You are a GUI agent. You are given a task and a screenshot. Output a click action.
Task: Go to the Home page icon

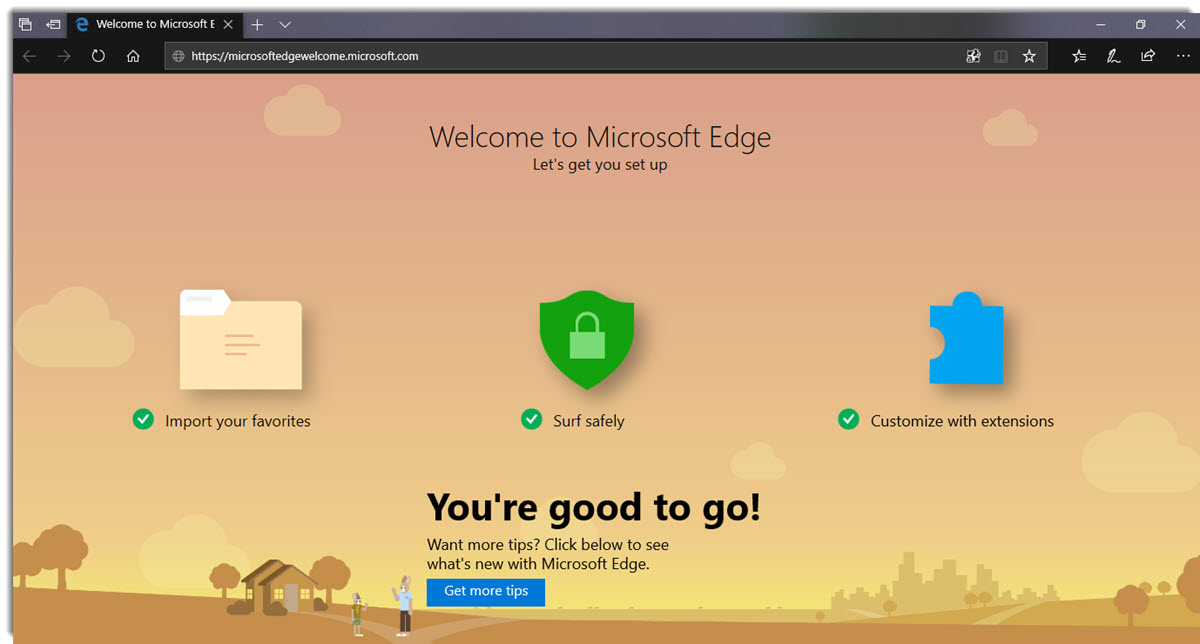[133, 56]
